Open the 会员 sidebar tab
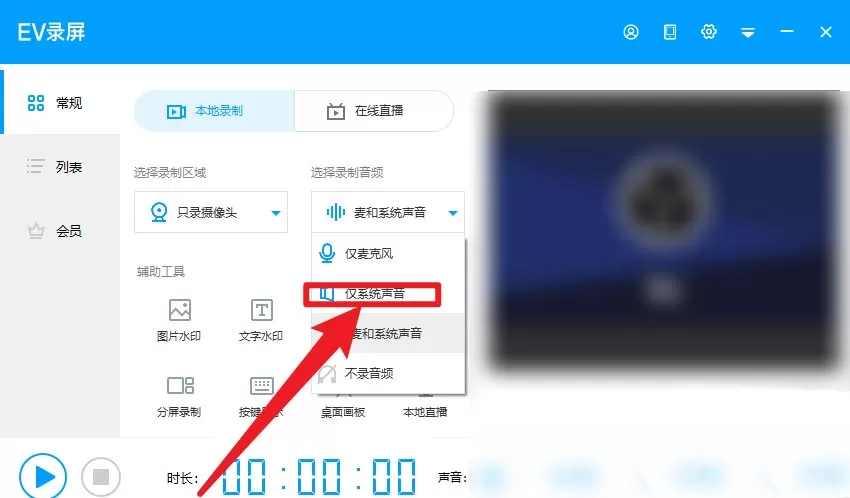 (60, 231)
